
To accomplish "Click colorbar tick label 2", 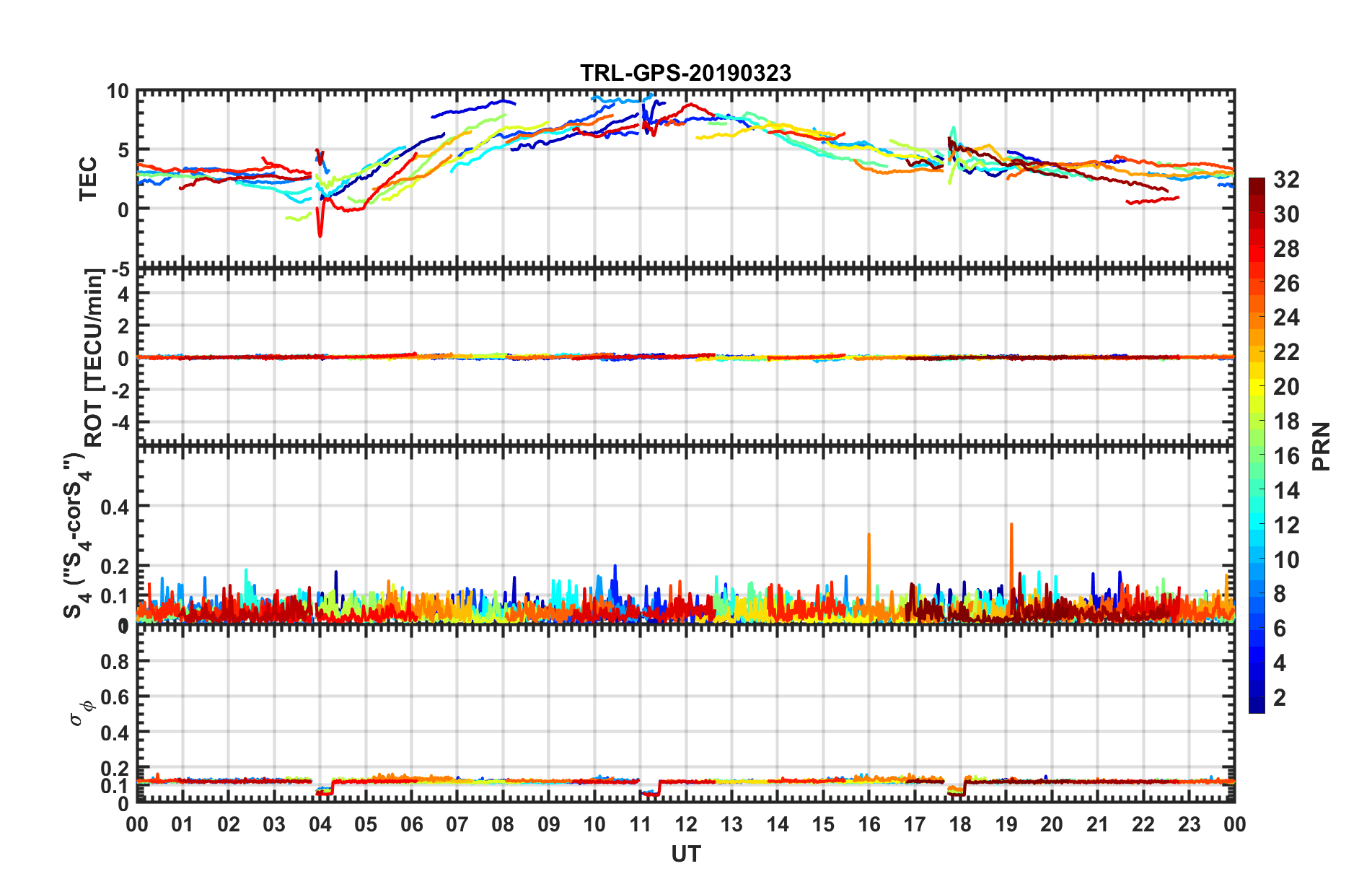I will coord(1280,697).
